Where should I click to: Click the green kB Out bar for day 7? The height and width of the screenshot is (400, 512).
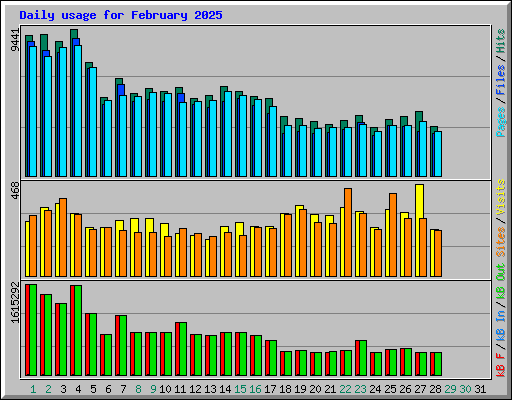(123, 345)
